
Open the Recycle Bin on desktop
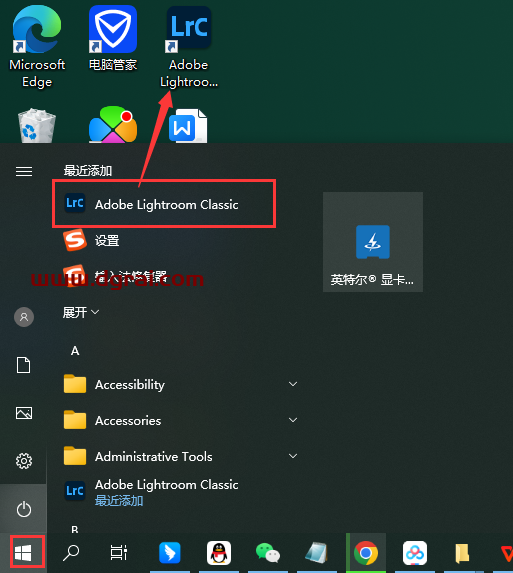point(37,125)
